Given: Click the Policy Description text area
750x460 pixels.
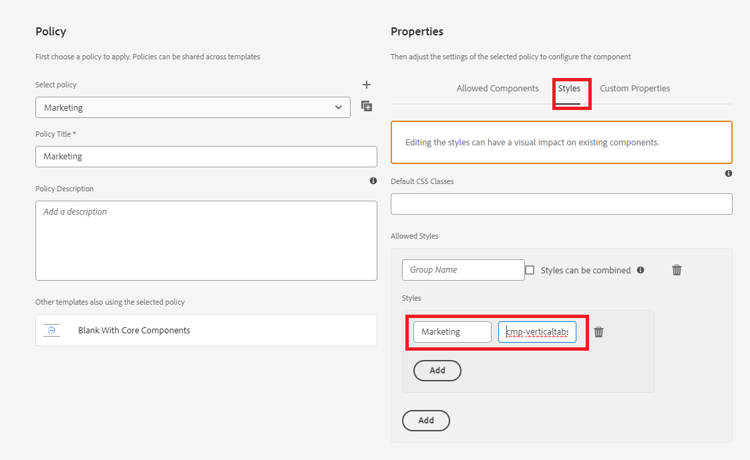Looking at the screenshot, I should point(206,240).
